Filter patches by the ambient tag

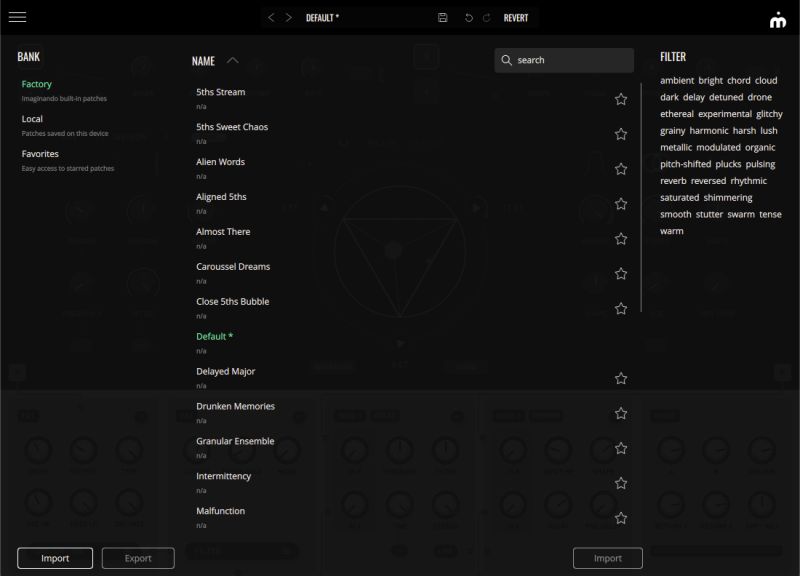676,80
